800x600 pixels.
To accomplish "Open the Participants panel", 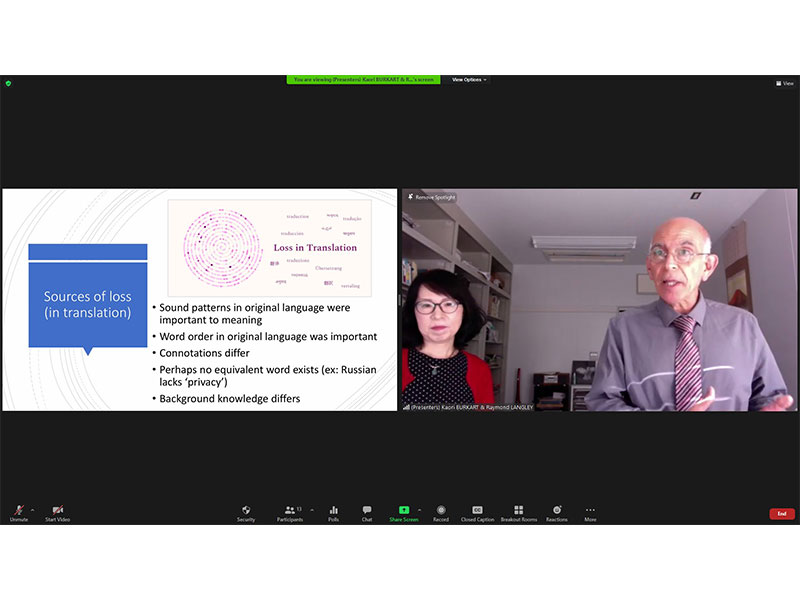I will tap(289, 512).
